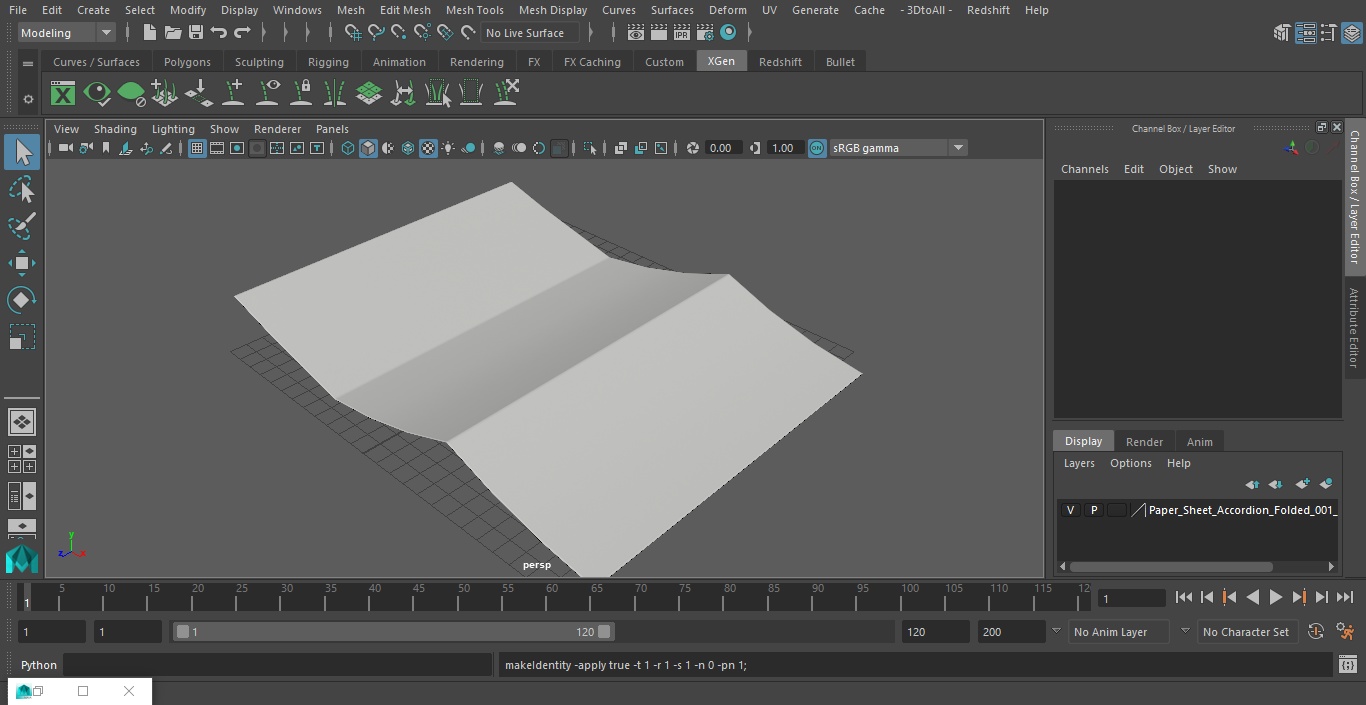Click the play forward button
The width and height of the screenshot is (1366, 705).
pos(1276,597)
